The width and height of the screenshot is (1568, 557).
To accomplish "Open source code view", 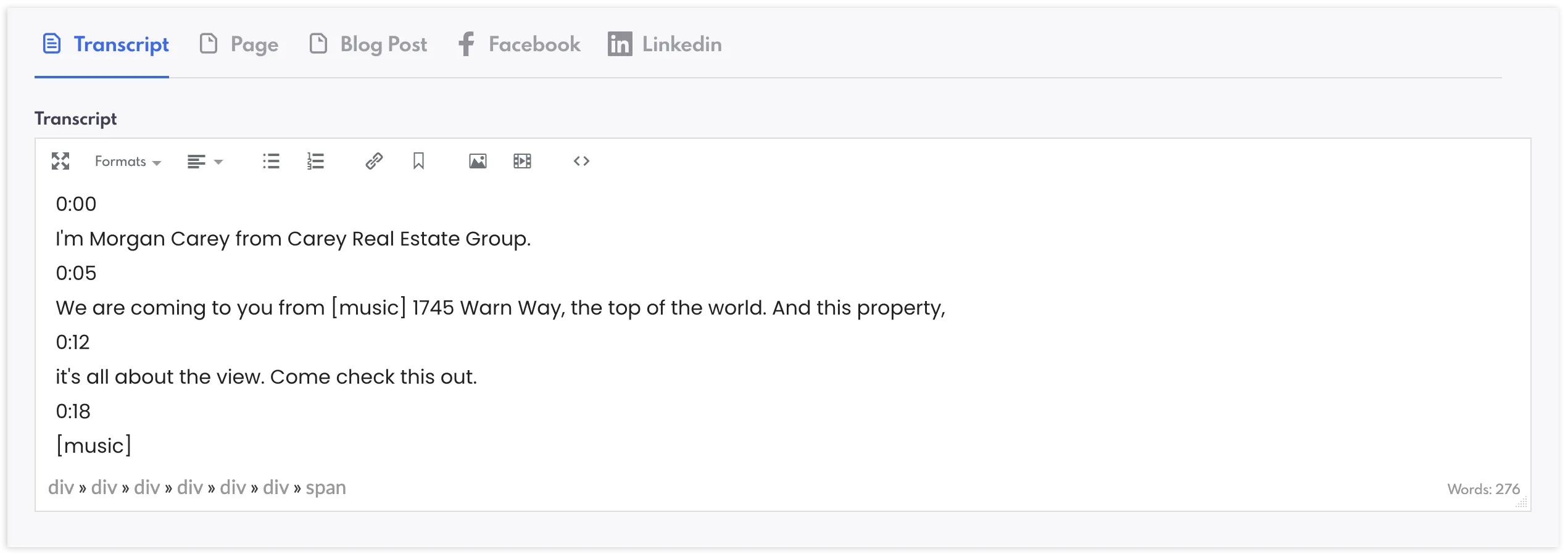I will [x=581, y=161].
